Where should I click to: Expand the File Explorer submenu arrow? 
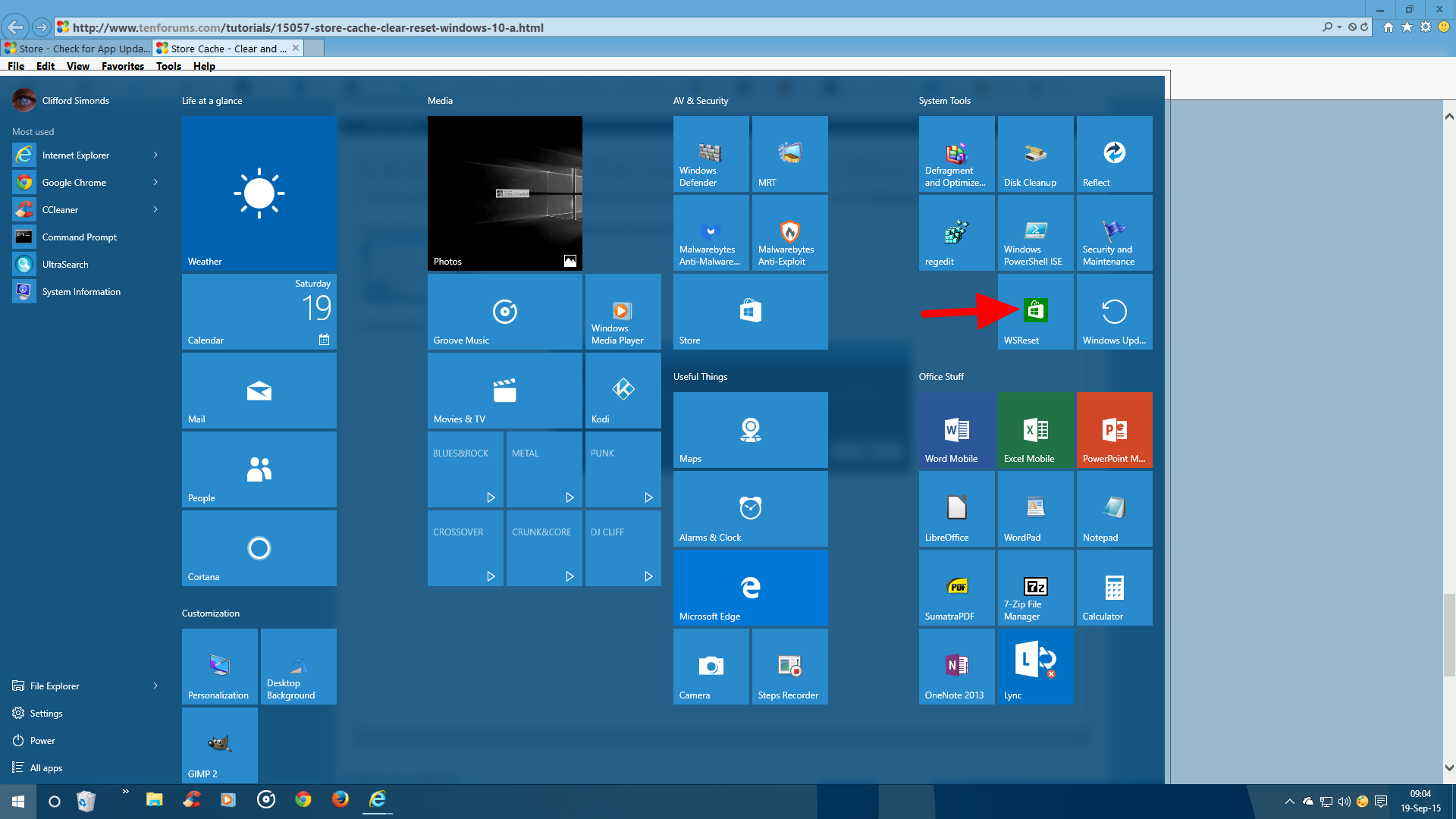click(x=155, y=686)
